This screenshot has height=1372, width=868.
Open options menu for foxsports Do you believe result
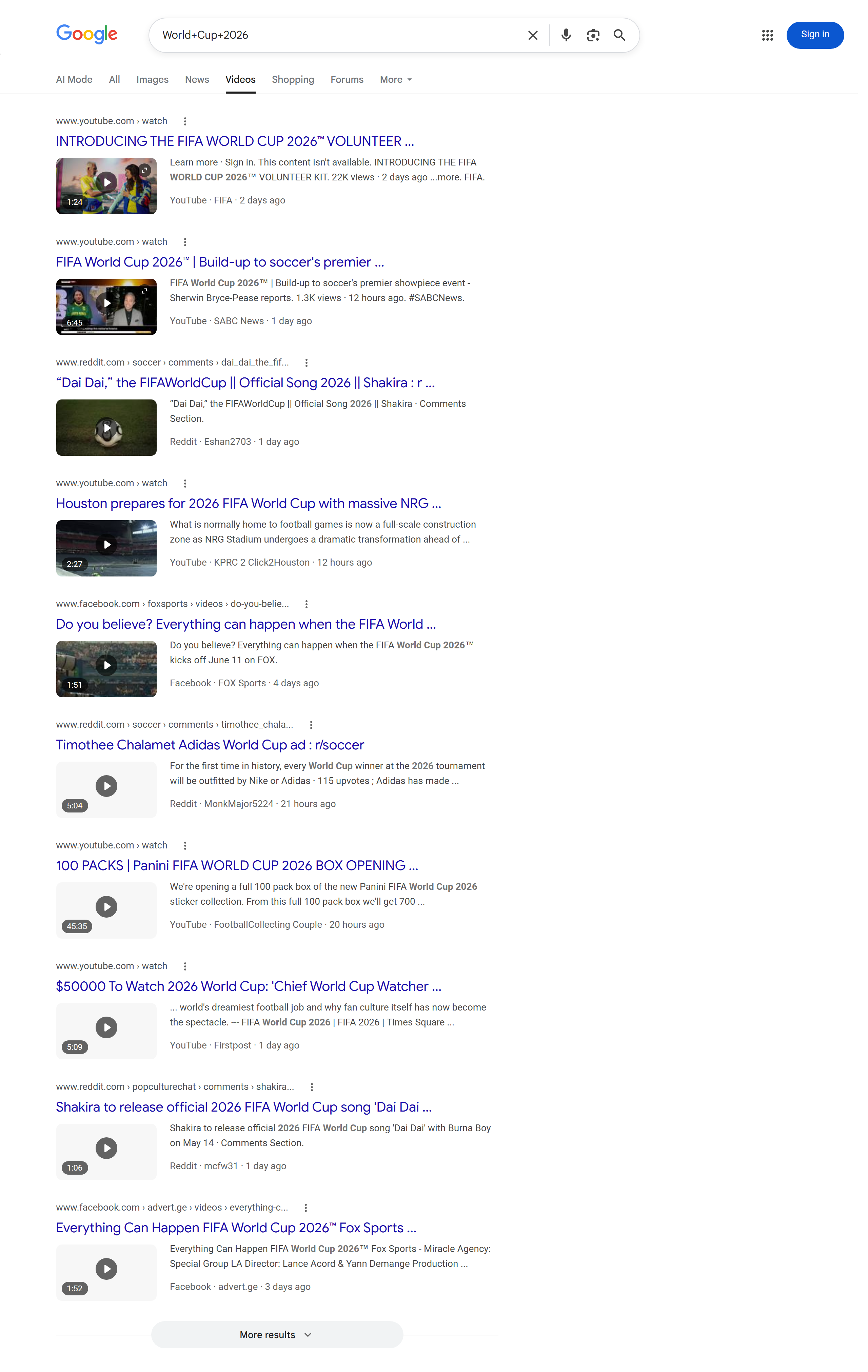pos(307,605)
